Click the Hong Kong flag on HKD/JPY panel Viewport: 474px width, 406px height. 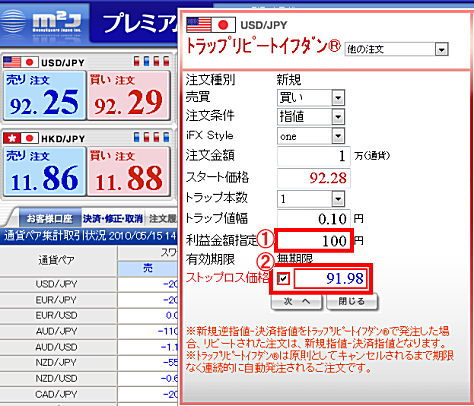coord(12,138)
